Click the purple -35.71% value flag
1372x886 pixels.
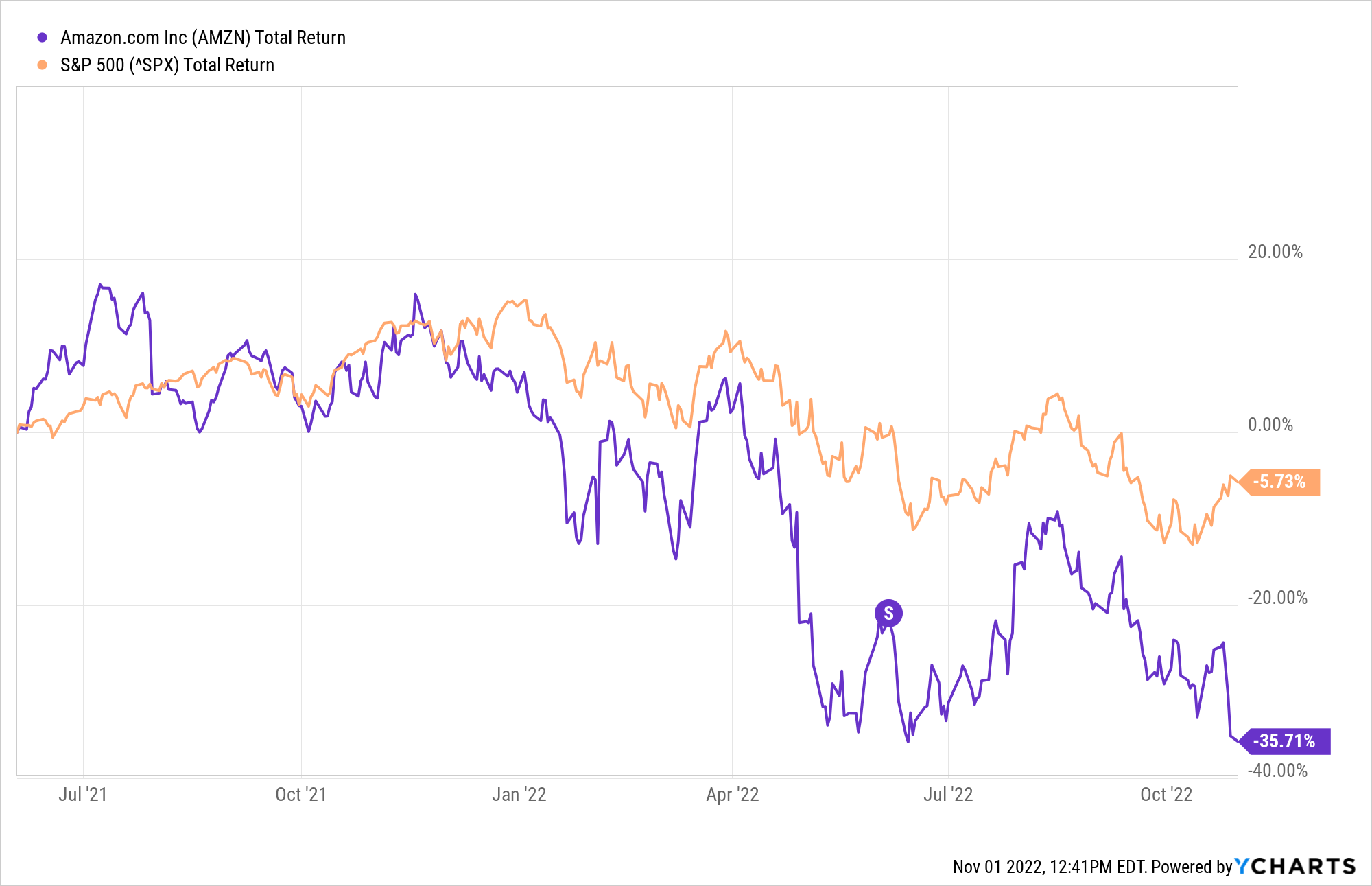(x=1284, y=741)
